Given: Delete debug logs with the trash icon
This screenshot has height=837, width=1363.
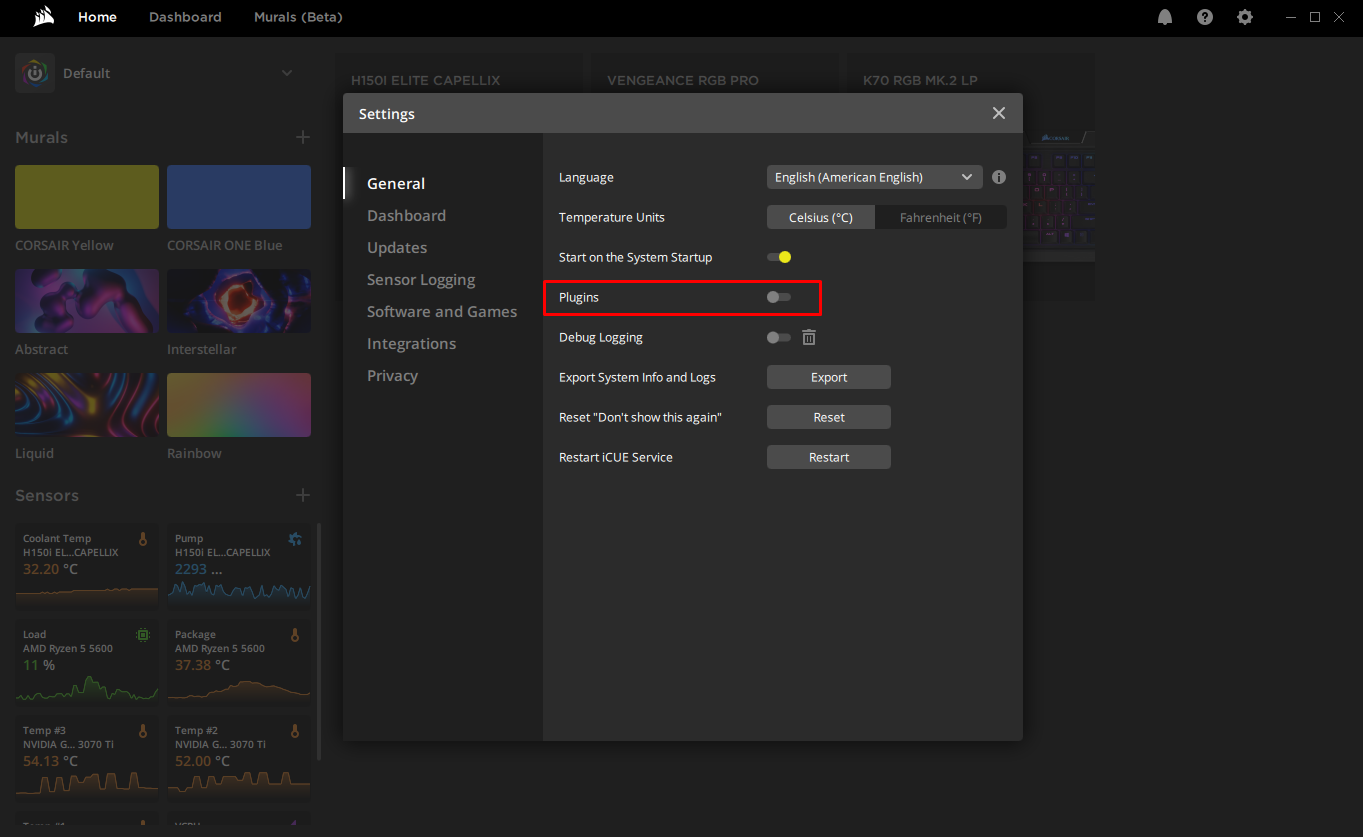Looking at the screenshot, I should [809, 337].
